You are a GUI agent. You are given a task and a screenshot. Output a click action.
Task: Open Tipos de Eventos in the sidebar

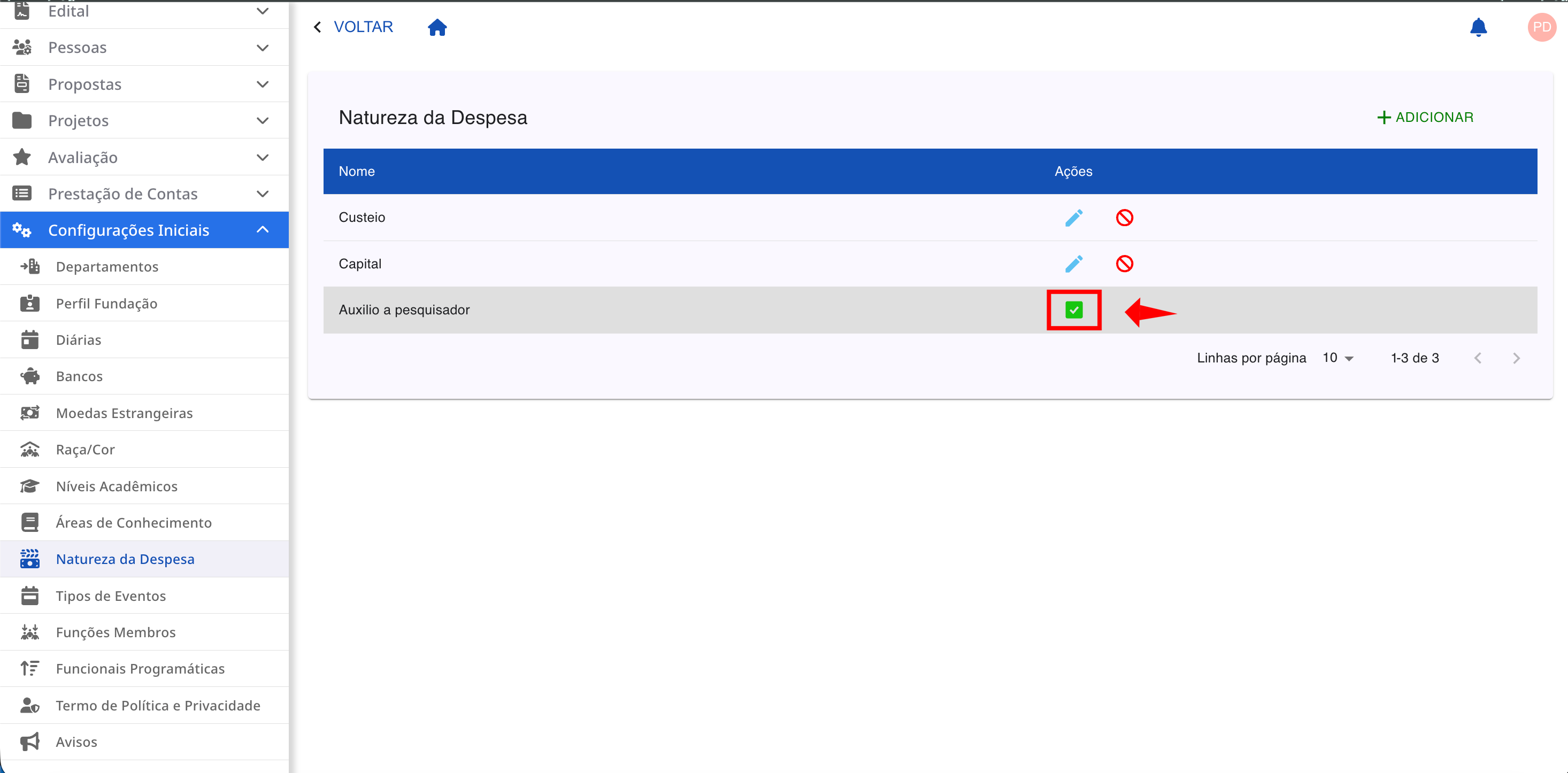[144, 596]
